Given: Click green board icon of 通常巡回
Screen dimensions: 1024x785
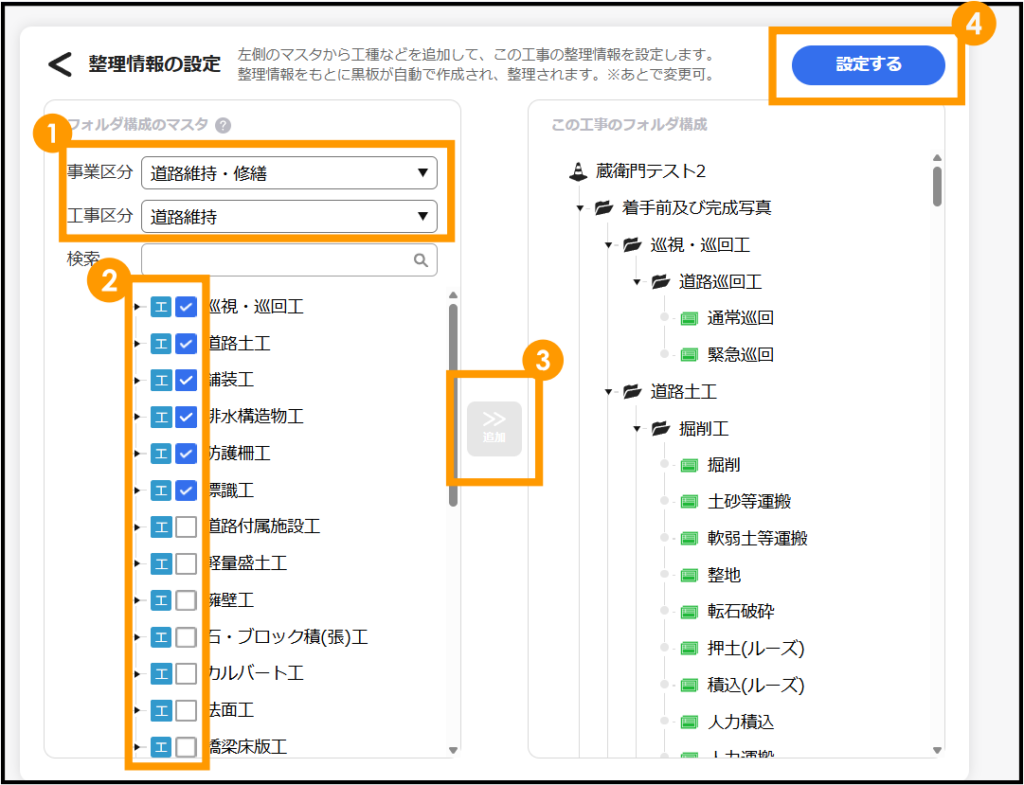Looking at the screenshot, I should (689, 319).
